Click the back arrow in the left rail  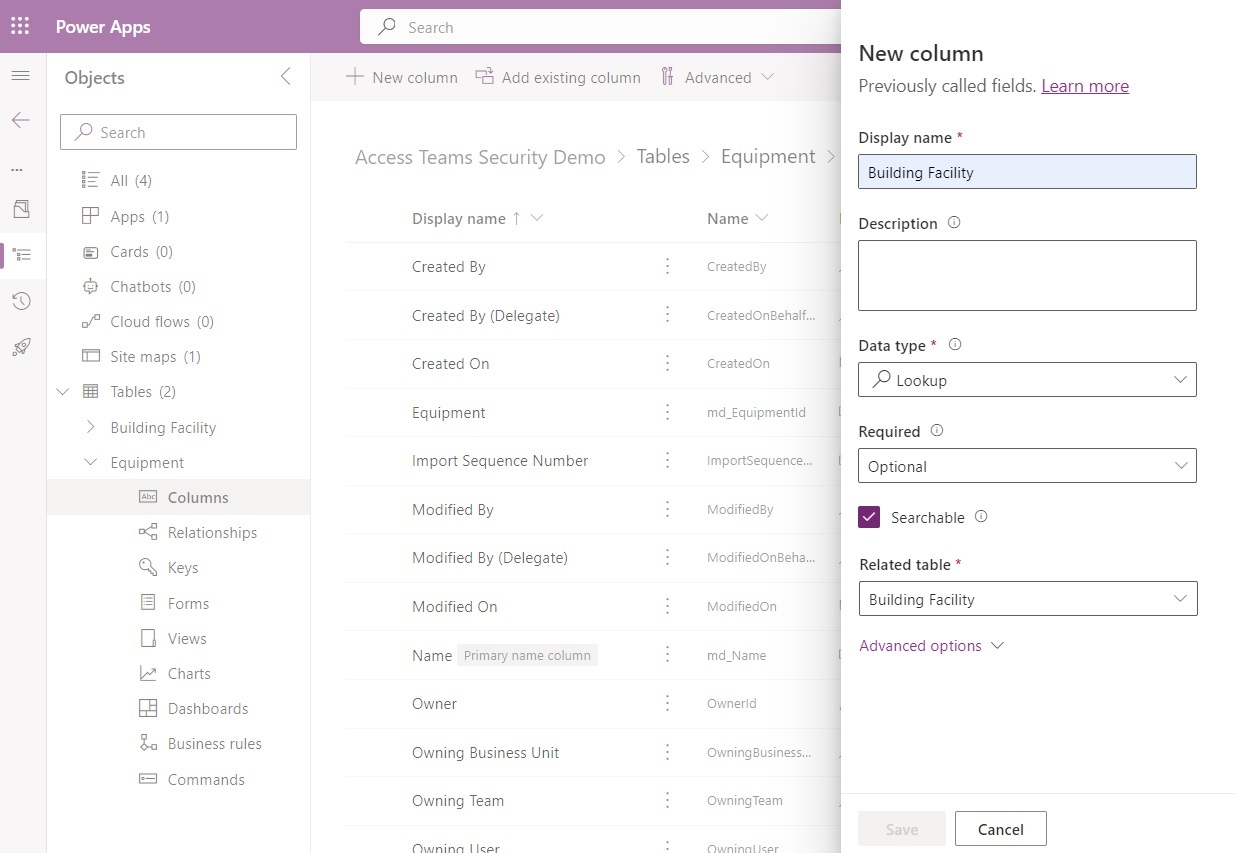pos(20,120)
